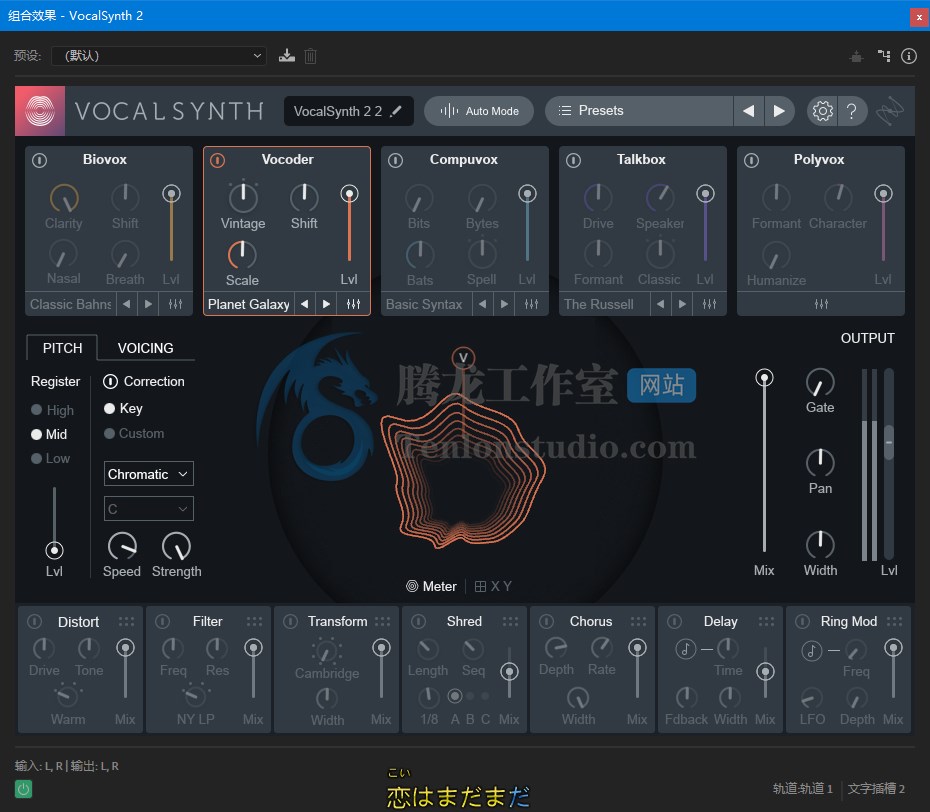
Task: Select High register
Action: click(x=36, y=410)
